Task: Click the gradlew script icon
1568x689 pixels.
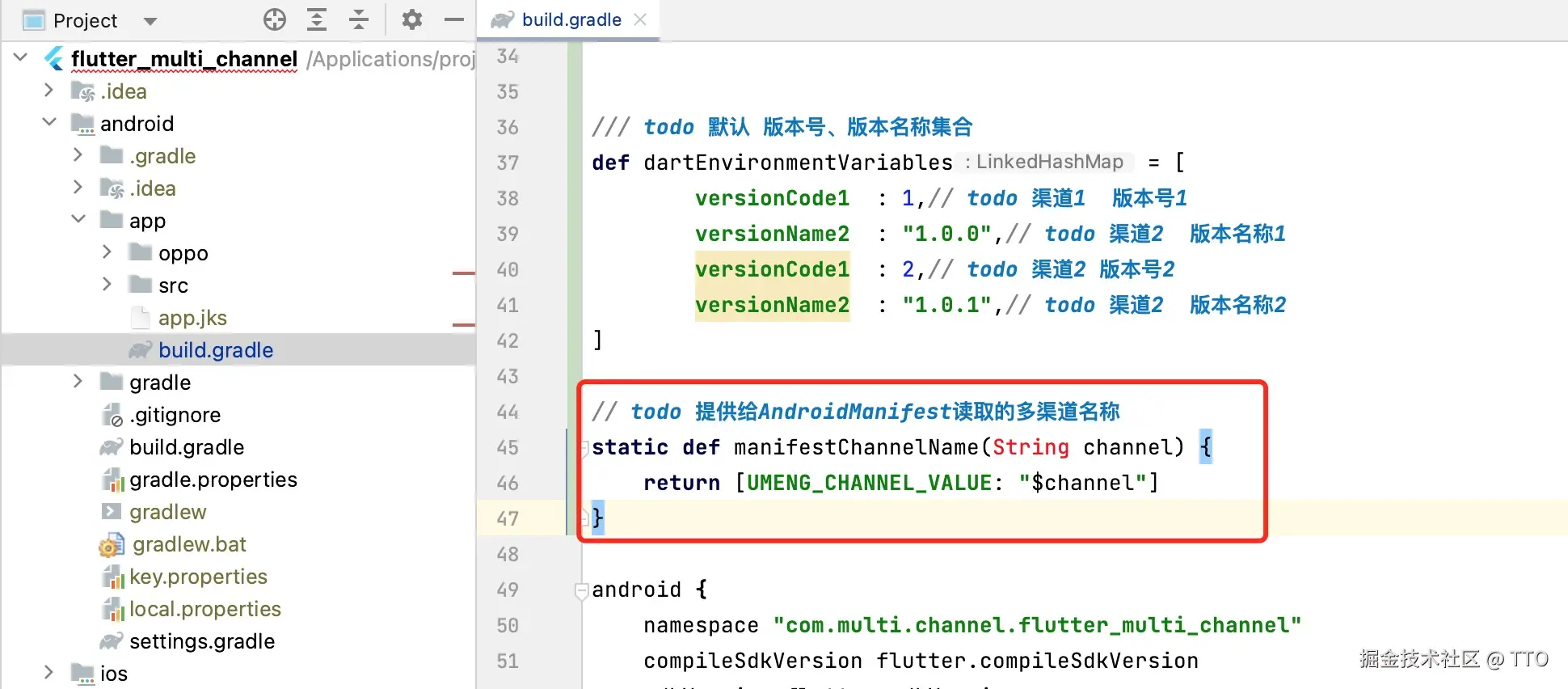Action: [111, 512]
